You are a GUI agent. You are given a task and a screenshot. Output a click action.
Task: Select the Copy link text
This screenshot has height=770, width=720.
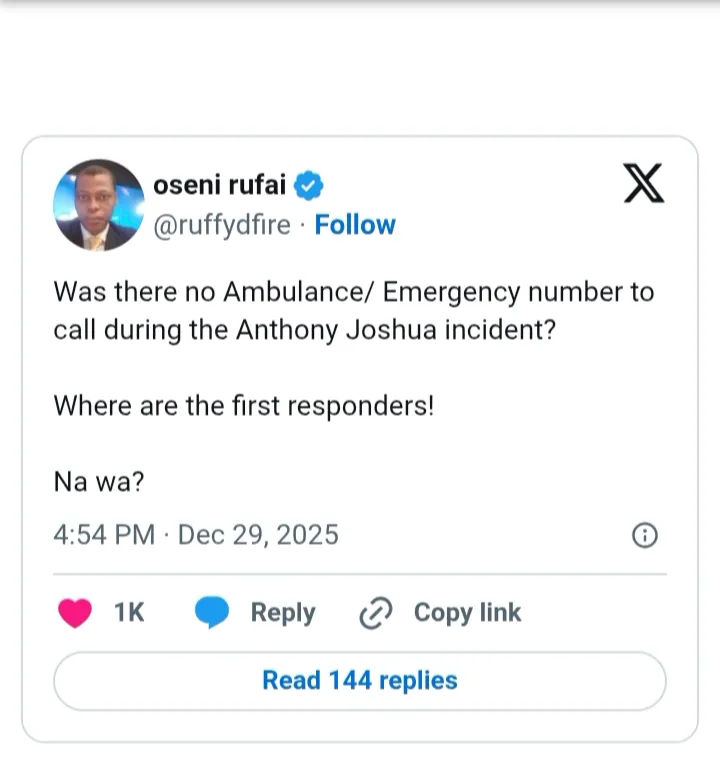467,613
